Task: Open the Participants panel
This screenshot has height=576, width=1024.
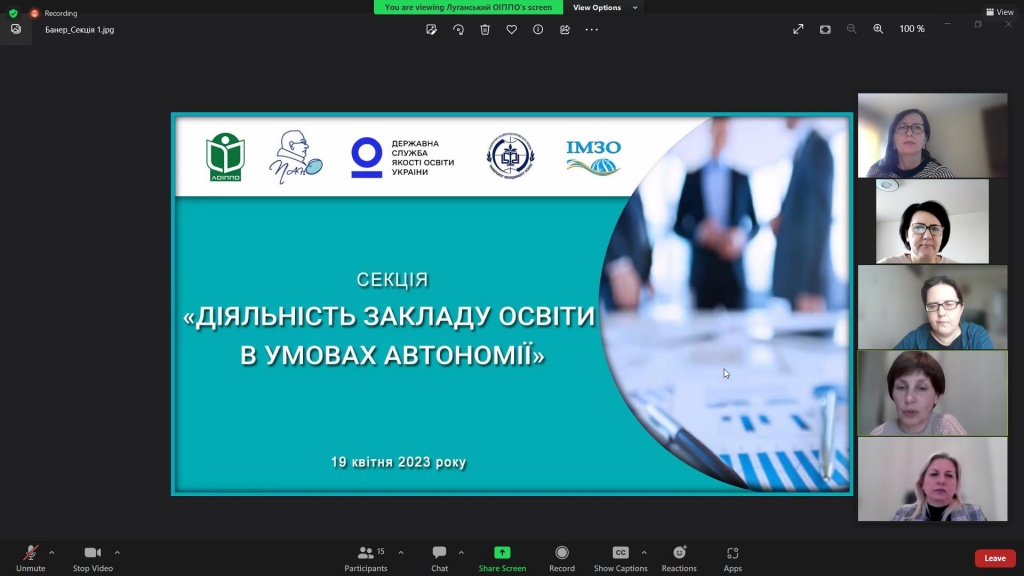Action: (366, 557)
